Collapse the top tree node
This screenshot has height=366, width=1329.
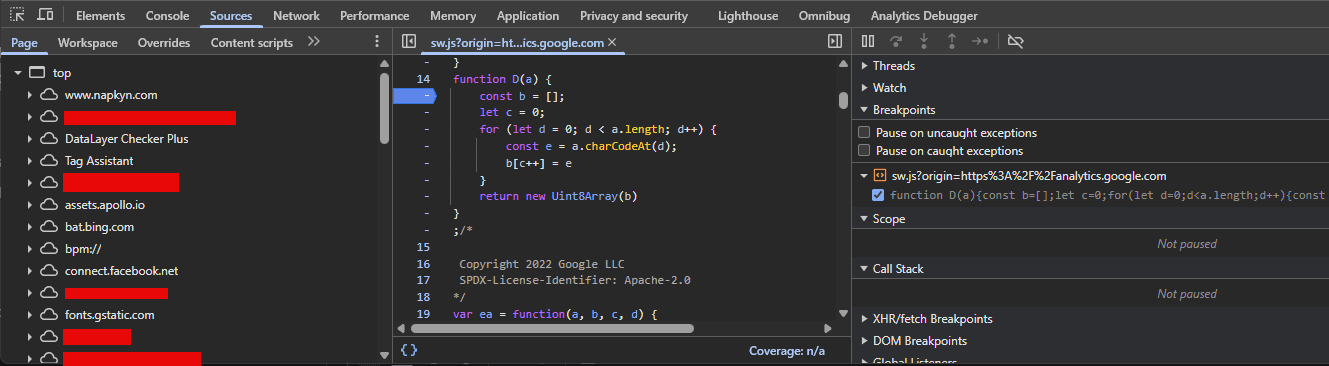[18, 73]
